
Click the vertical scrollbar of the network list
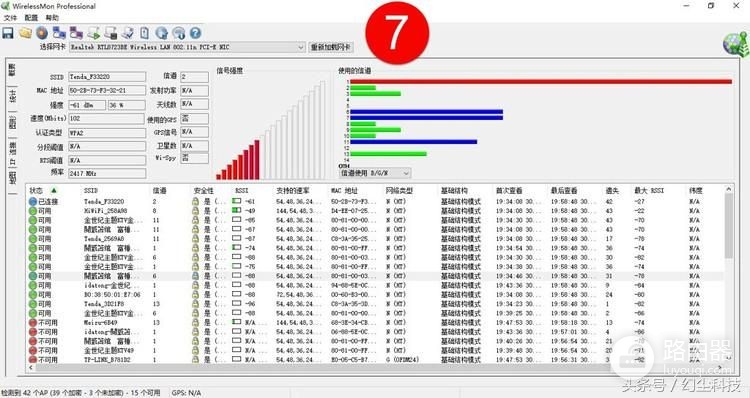point(728,275)
